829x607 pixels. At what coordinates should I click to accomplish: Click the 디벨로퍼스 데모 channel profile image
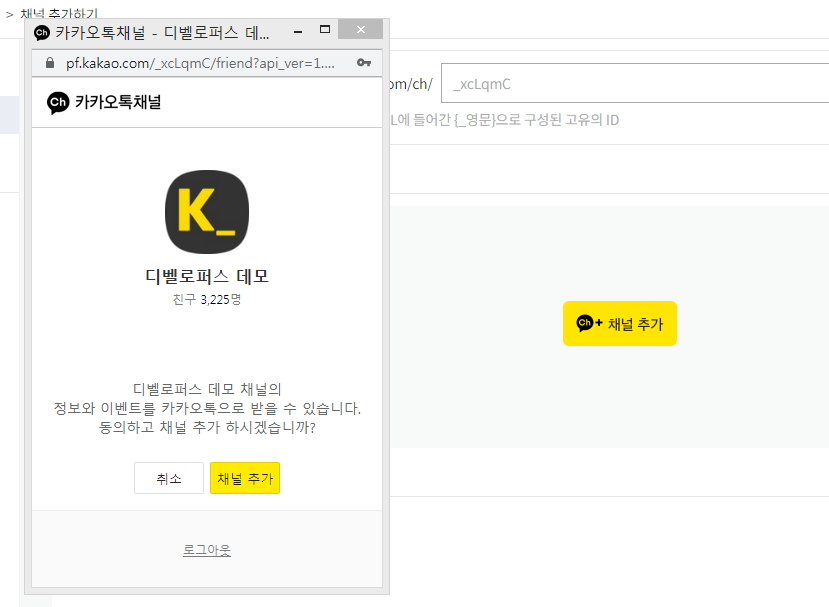[x=207, y=211]
